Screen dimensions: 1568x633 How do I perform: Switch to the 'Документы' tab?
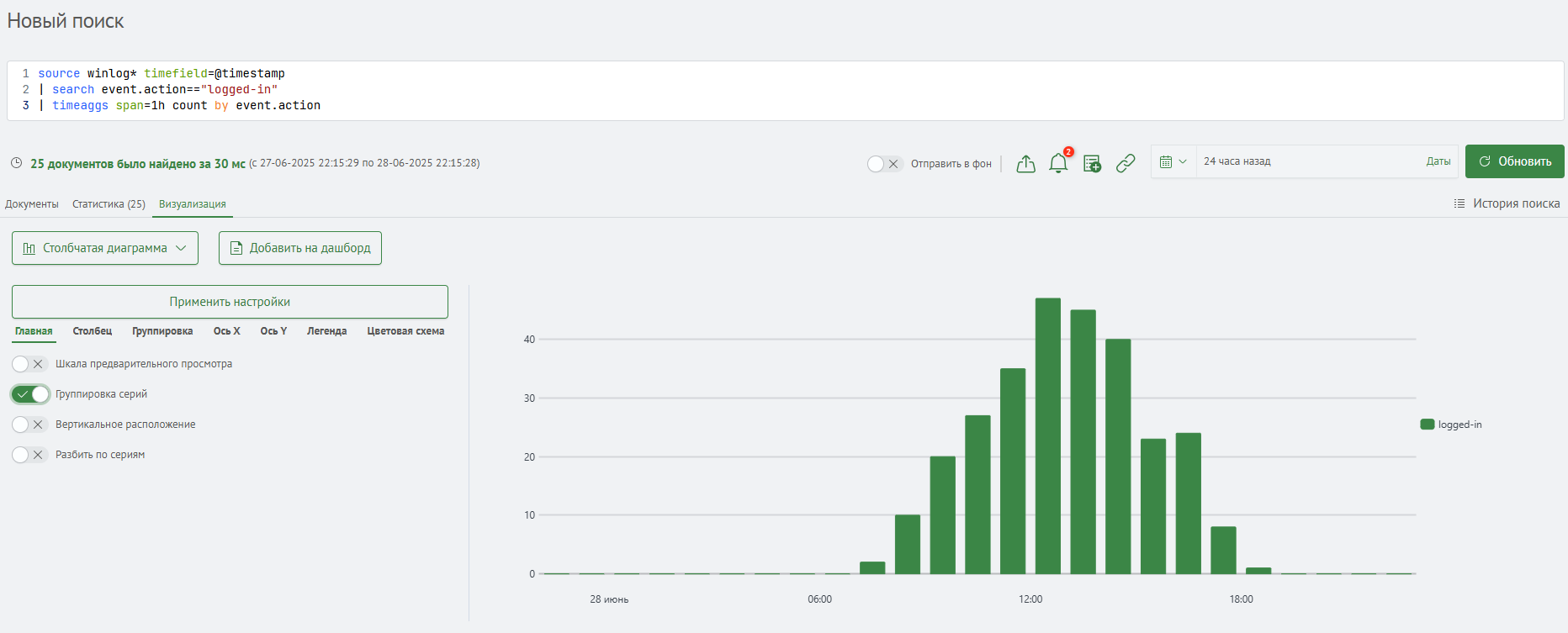(x=32, y=204)
